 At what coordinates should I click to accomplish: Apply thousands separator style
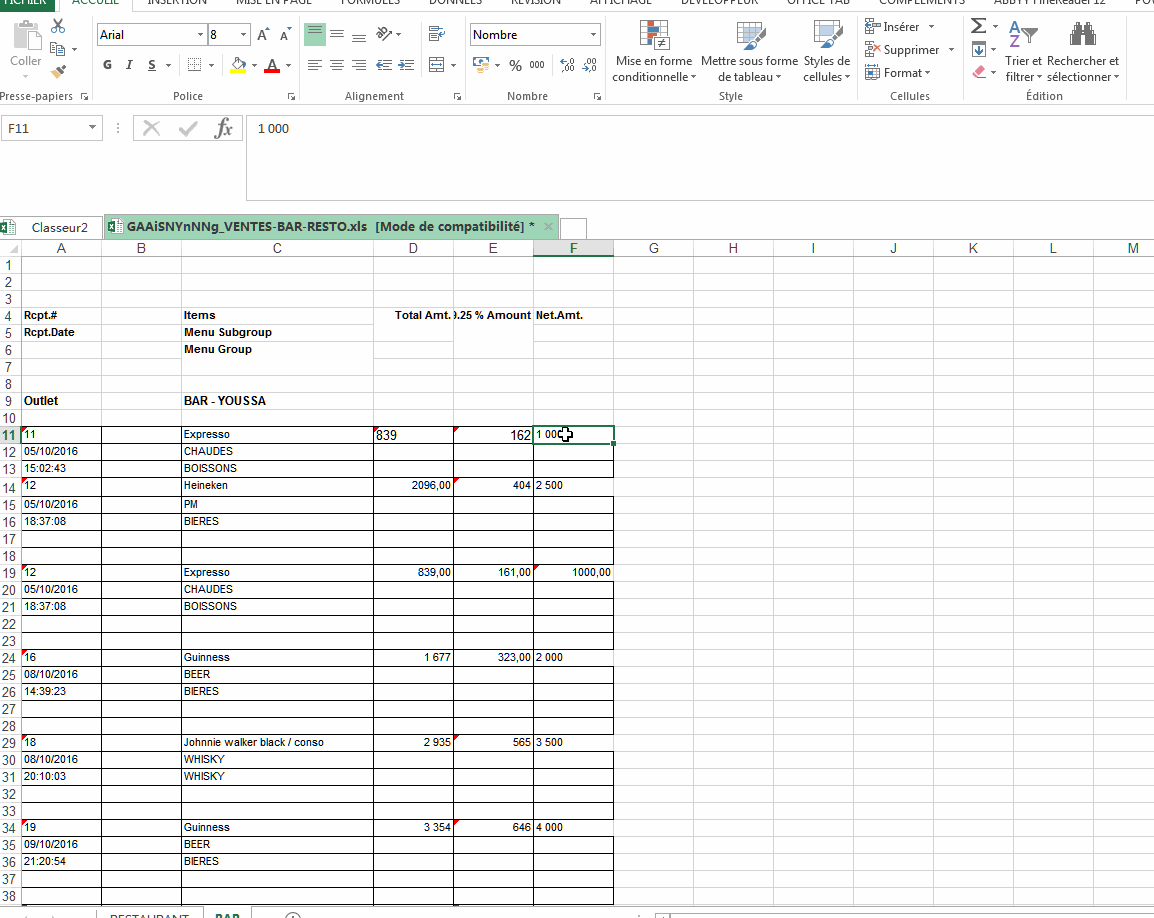point(537,66)
